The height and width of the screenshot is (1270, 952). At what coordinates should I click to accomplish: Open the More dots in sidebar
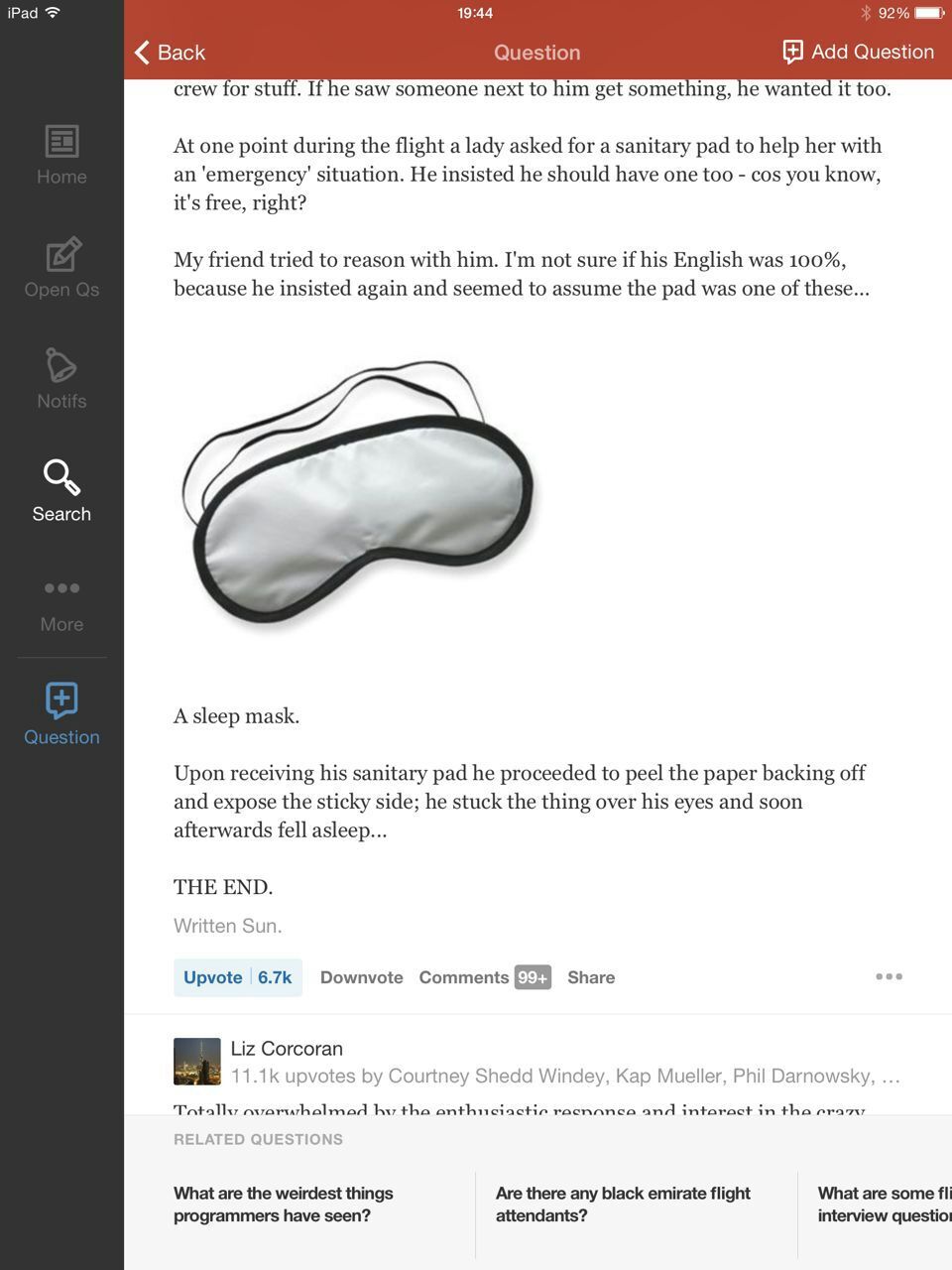tap(61, 588)
